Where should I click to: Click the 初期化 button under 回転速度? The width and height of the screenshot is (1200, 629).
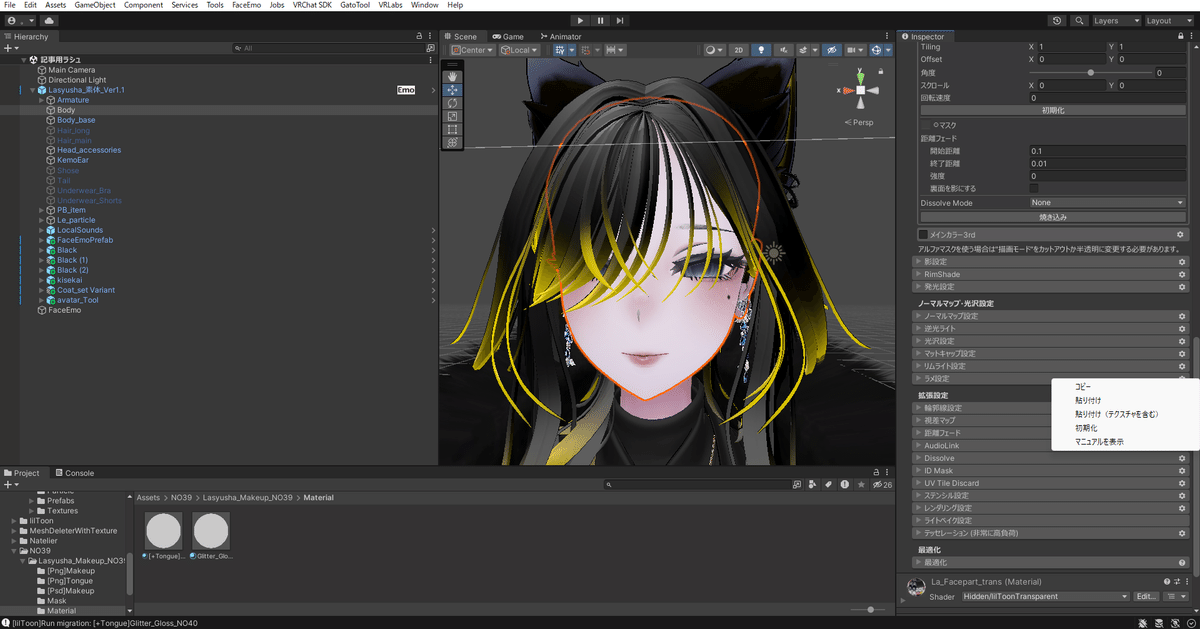pyautogui.click(x=1053, y=110)
